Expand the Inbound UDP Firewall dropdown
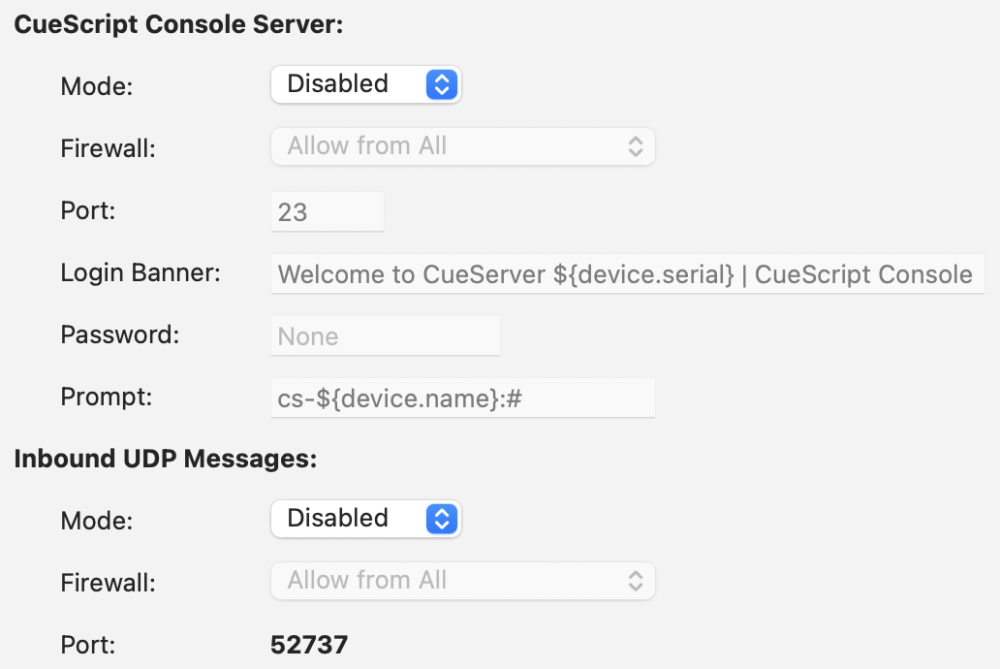 click(462, 580)
